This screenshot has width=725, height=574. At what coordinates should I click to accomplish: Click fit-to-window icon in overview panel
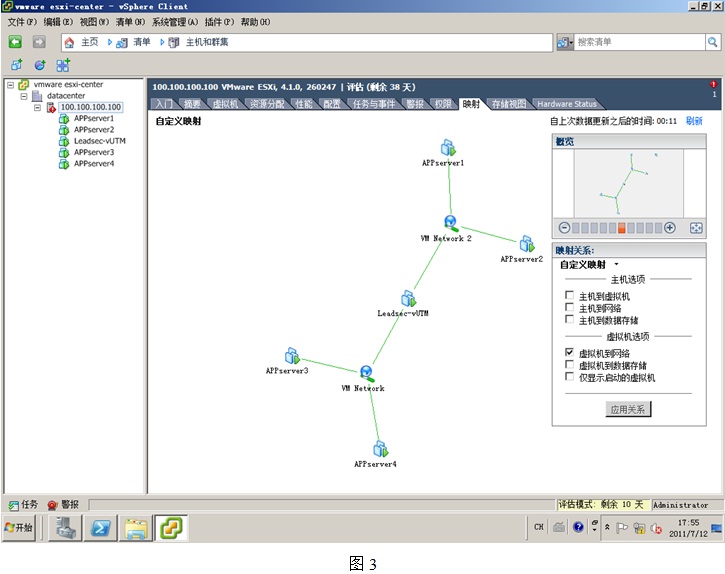[x=696, y=228]
